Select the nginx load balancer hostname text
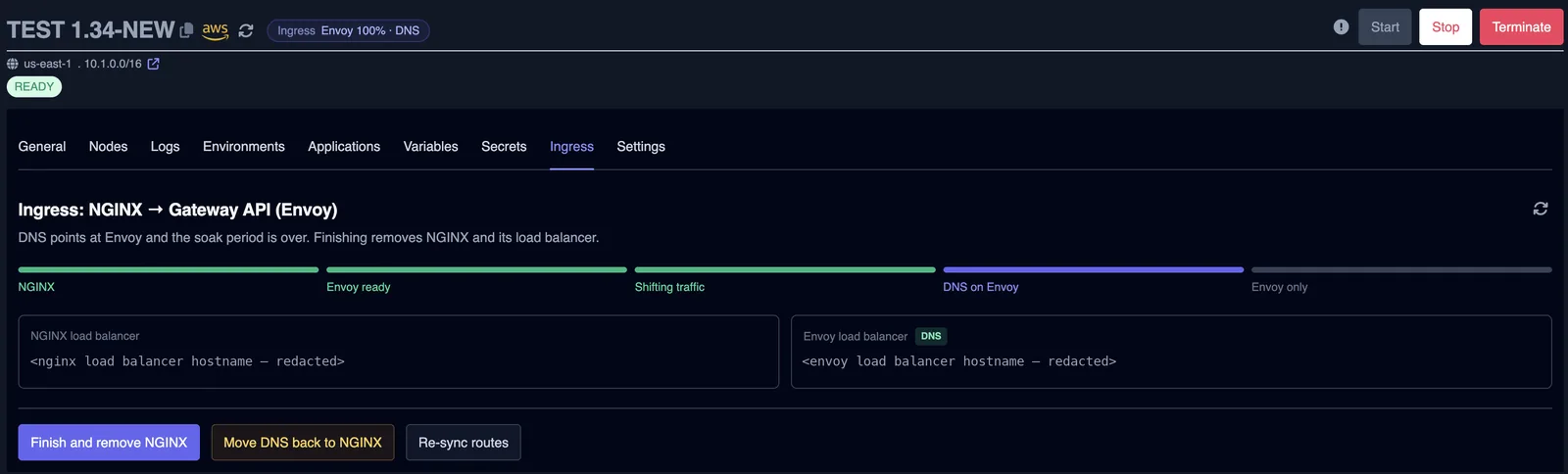Screen dimensions: 1568x474 187,361
